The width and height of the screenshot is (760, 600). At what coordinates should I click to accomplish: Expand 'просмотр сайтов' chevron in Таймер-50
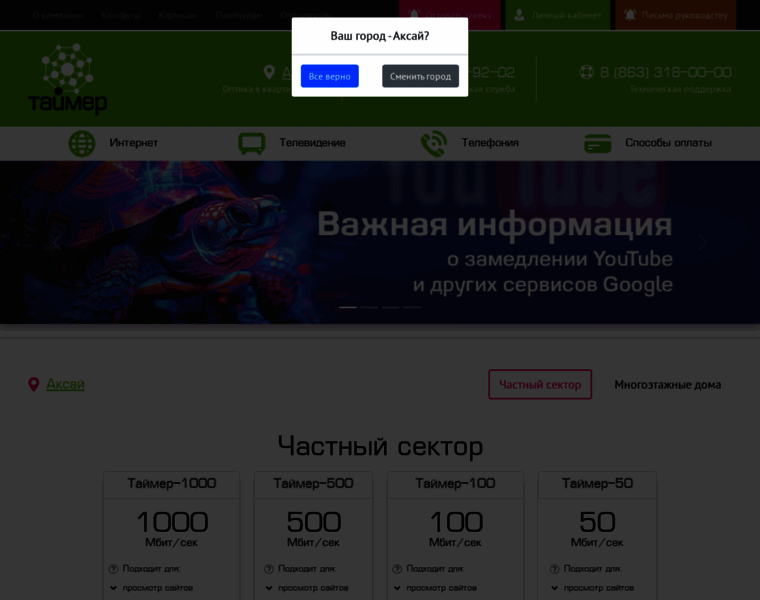tap(555, 588)
